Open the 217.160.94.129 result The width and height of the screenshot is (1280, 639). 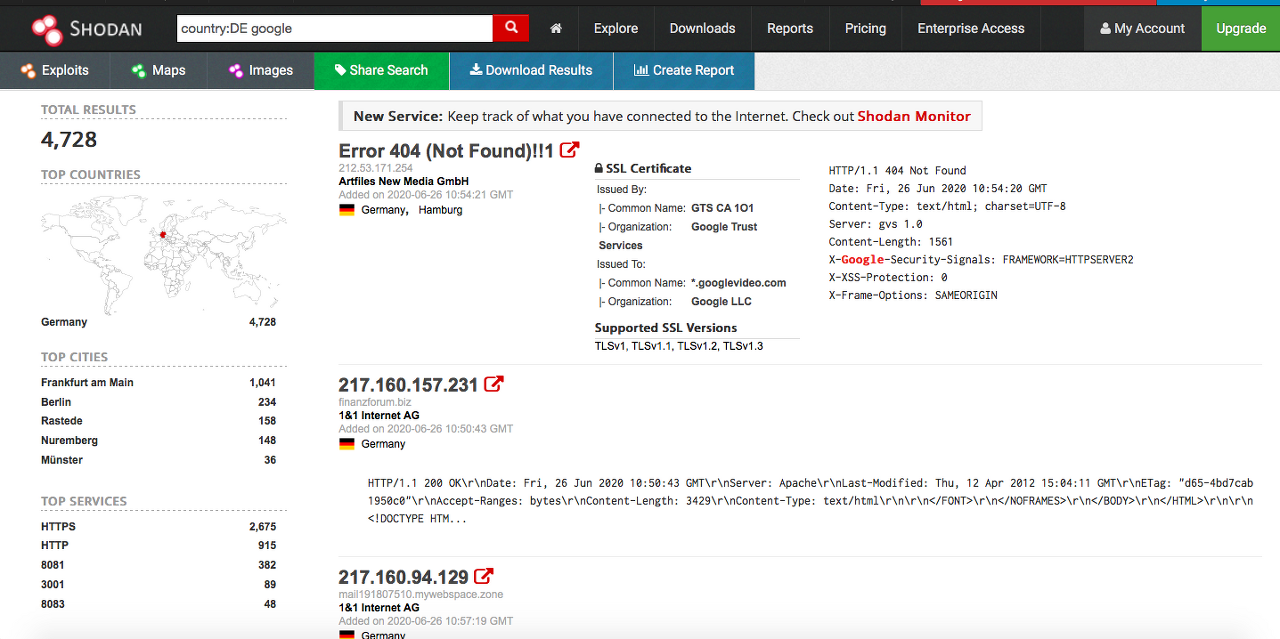pyautogui.click(x=404, y=577)
